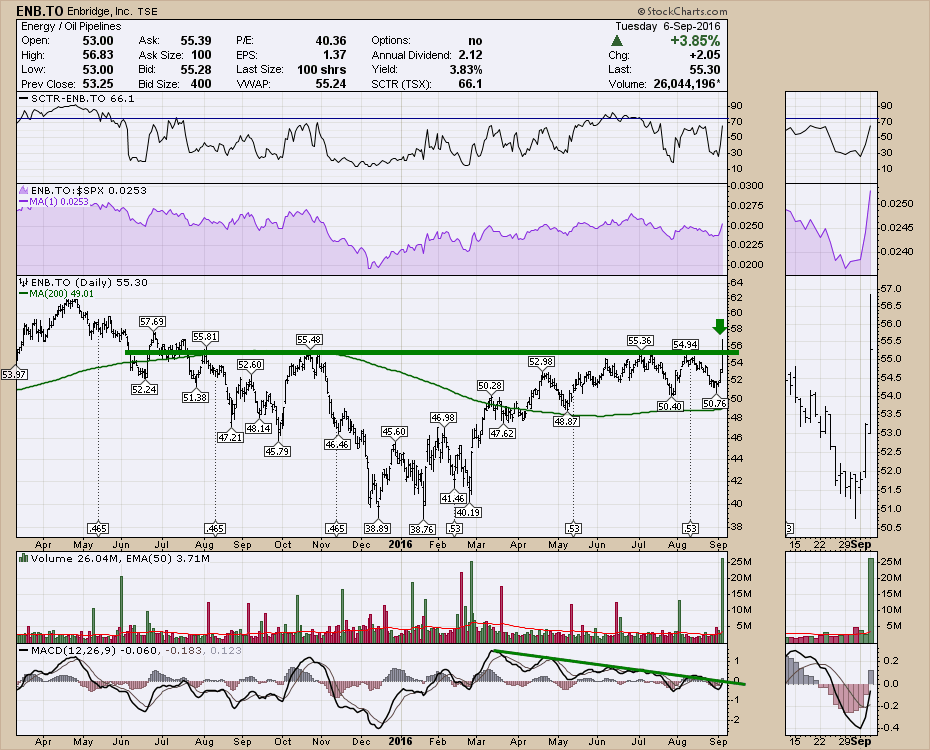
Task: Click the 55.81 price peak label
Action: [205, 336]
